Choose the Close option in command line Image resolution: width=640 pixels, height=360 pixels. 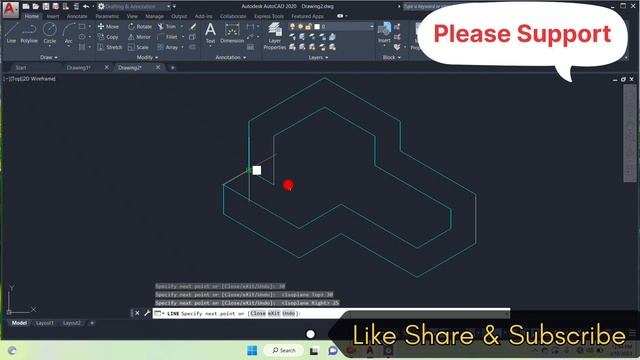[x=258, y=313]
